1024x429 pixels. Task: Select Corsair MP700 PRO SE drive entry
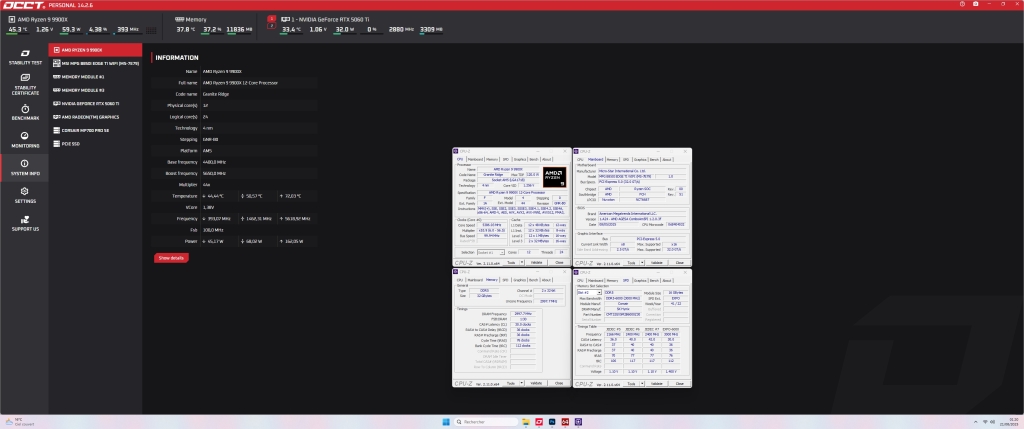tap(95, 131)
